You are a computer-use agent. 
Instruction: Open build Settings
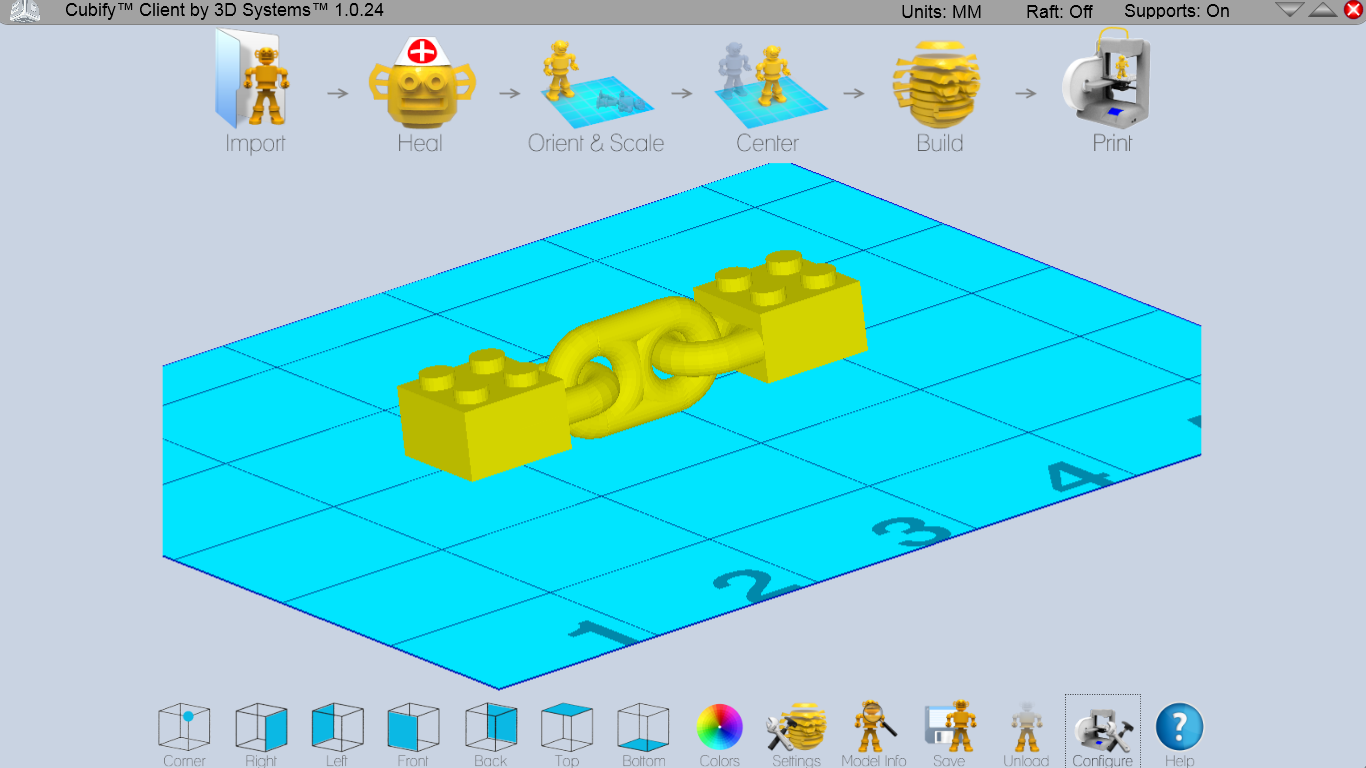point(796,727)
